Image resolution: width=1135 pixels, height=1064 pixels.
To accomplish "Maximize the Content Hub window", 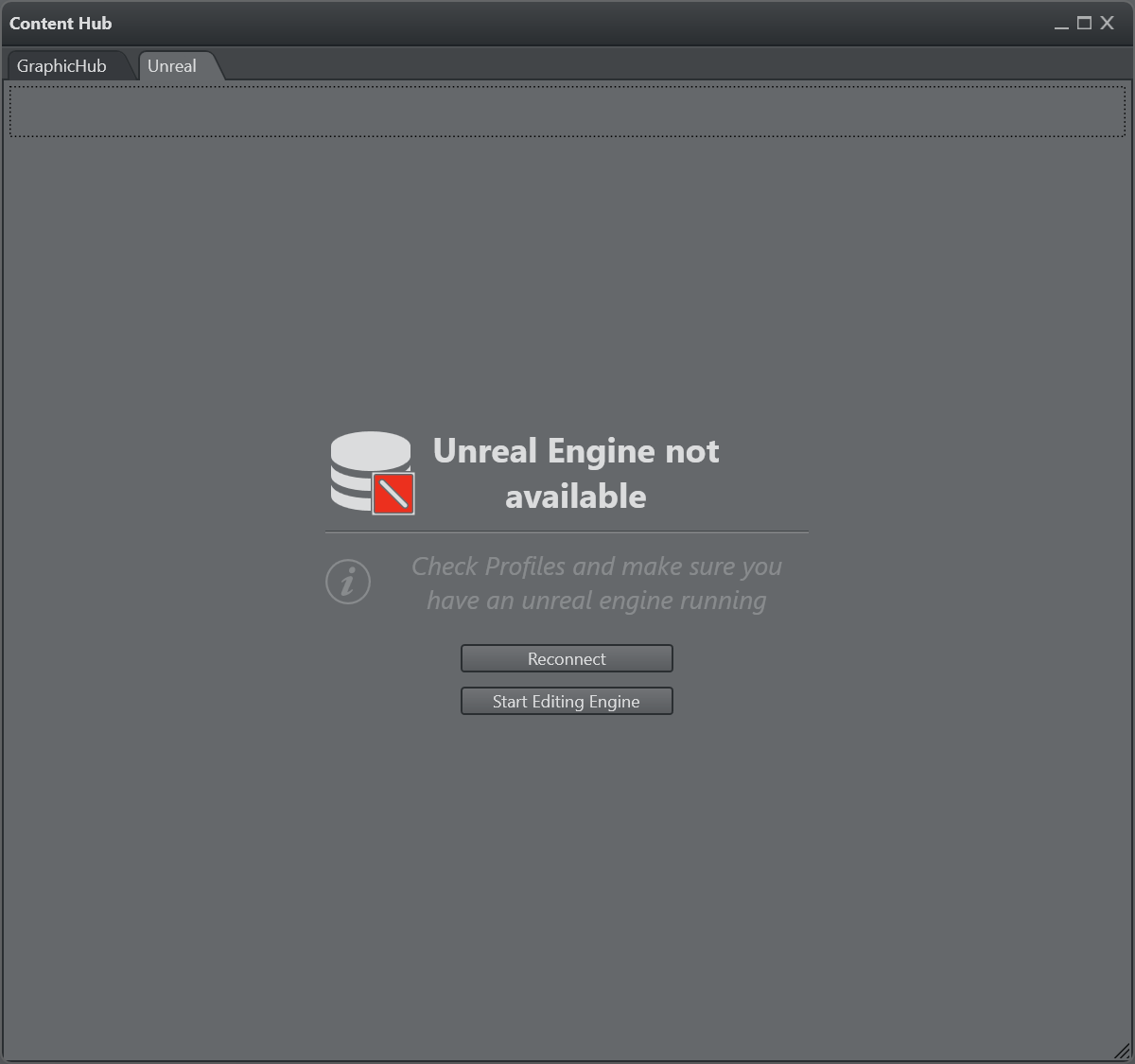I will click(x=1084, y=24).
